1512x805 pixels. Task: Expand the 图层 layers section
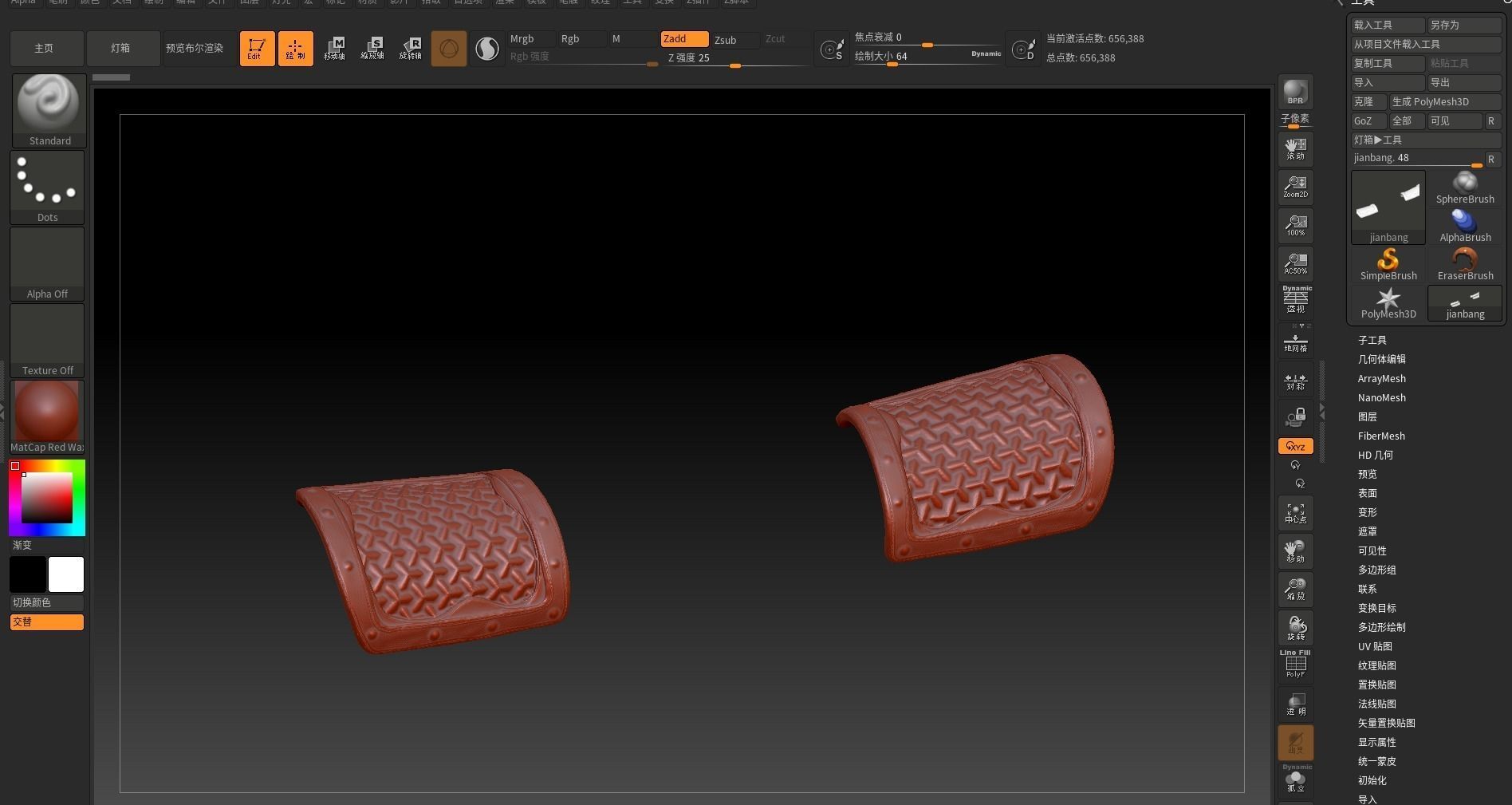(1368, 416)
